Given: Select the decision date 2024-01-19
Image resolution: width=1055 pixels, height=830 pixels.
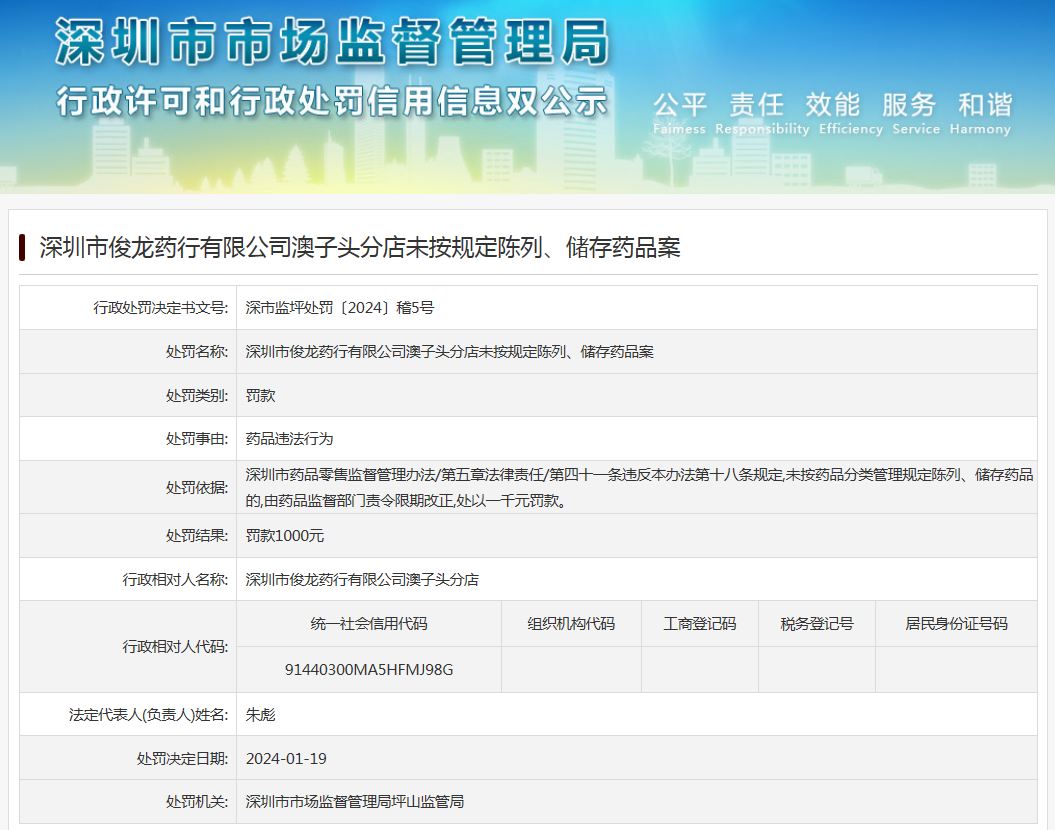Looking at the screenshot, I should (x=286, y=759).
